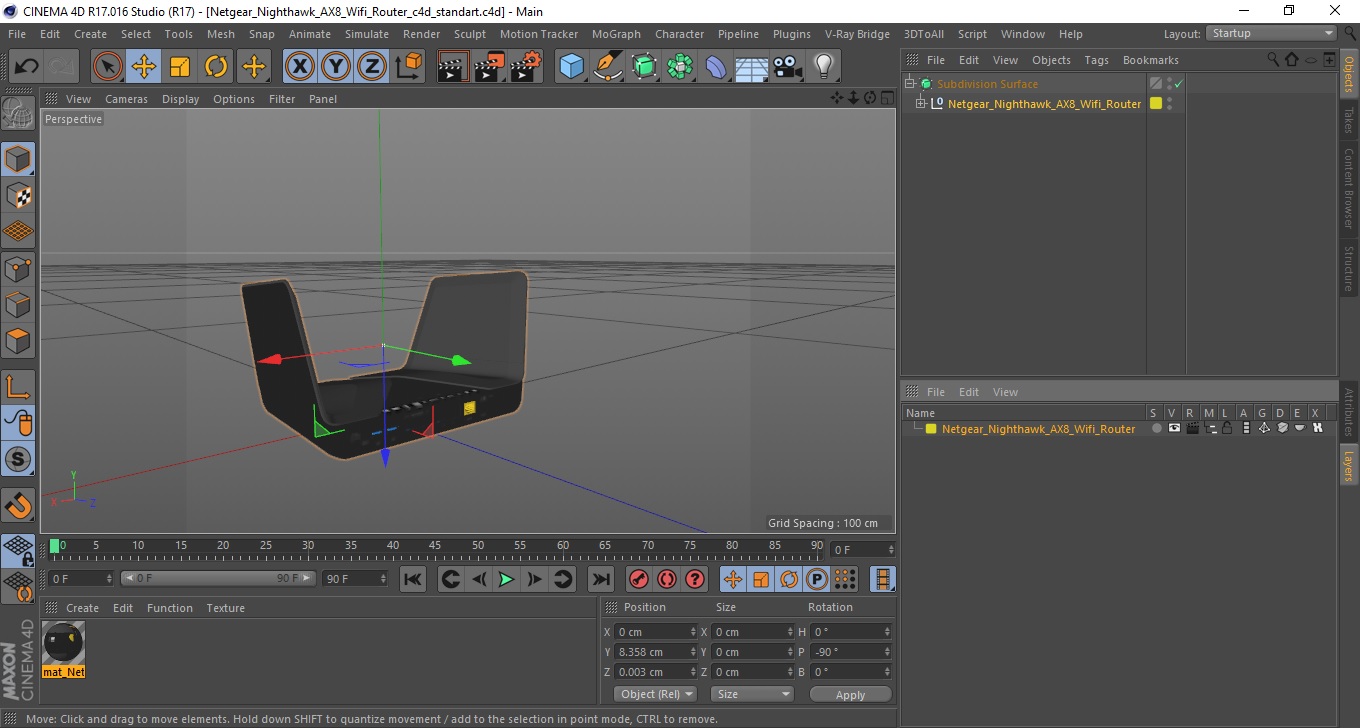This screenshot has height=728, width=1360.
Task: Toggle layer Lock icon
Action: point(1227,428)
